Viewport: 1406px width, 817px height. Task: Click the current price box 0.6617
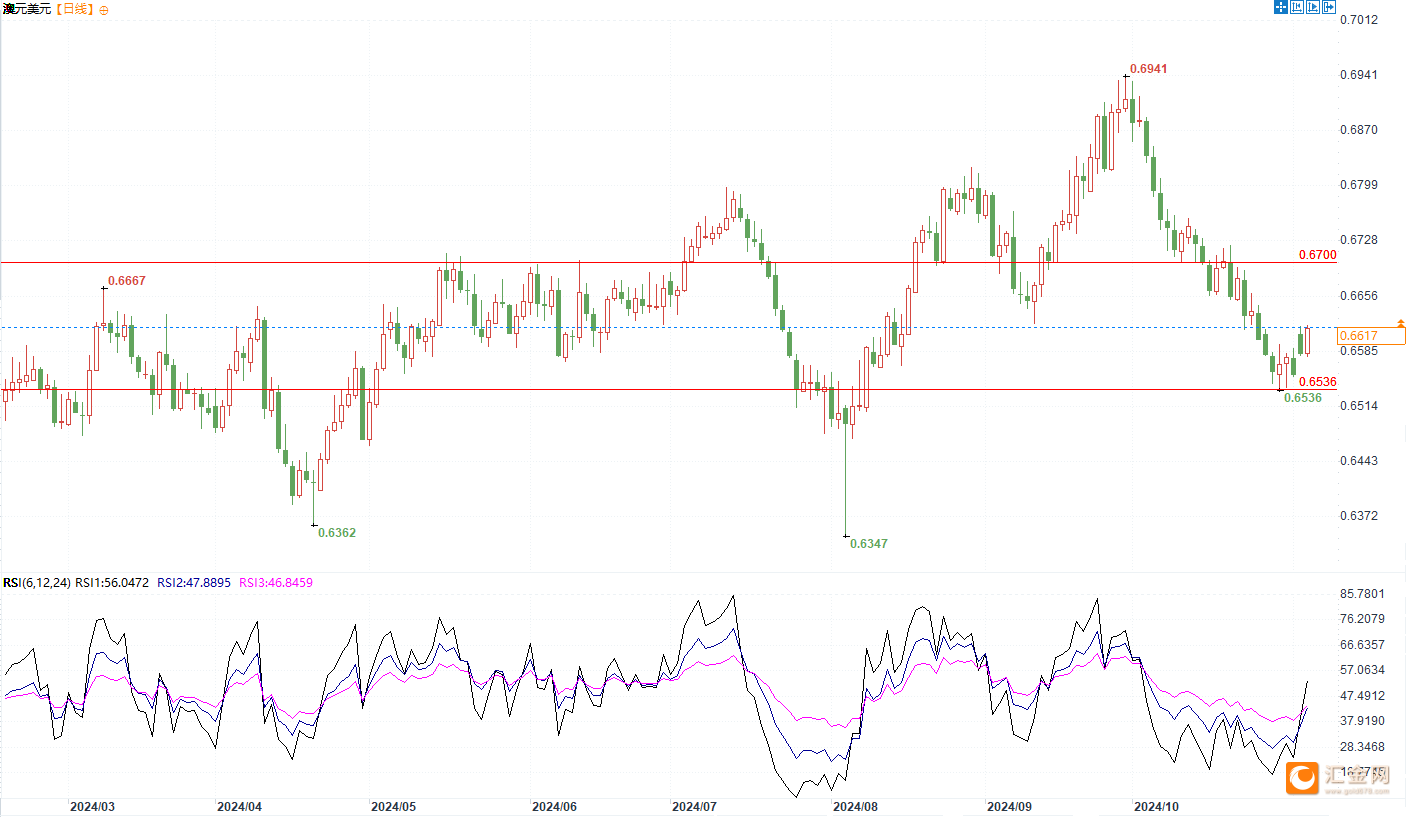click(1371, 337)
